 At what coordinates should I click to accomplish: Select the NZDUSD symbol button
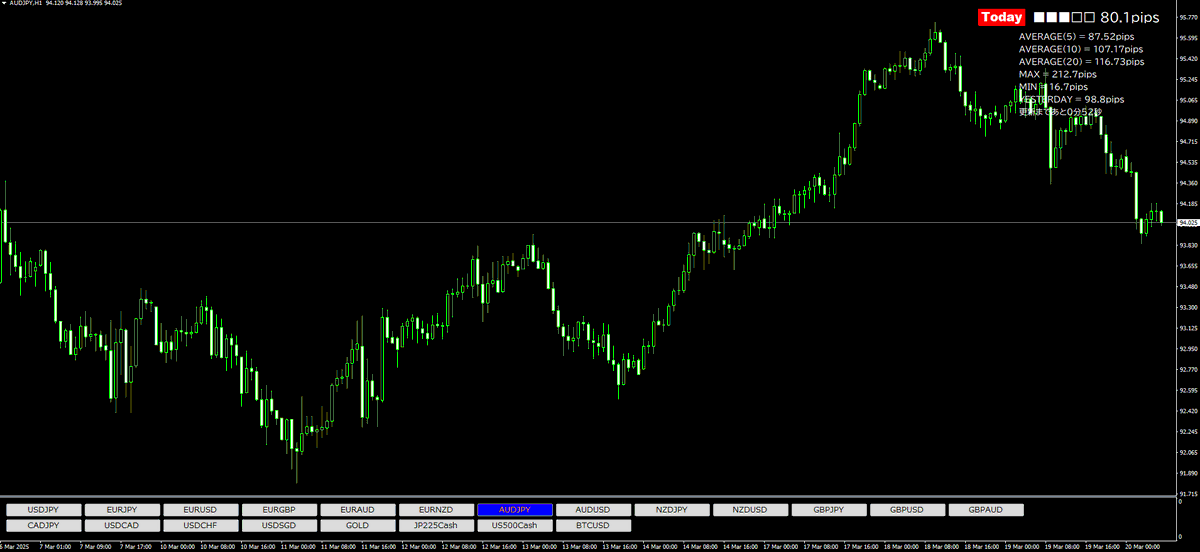pyautogui.click(x=750, y=509)
